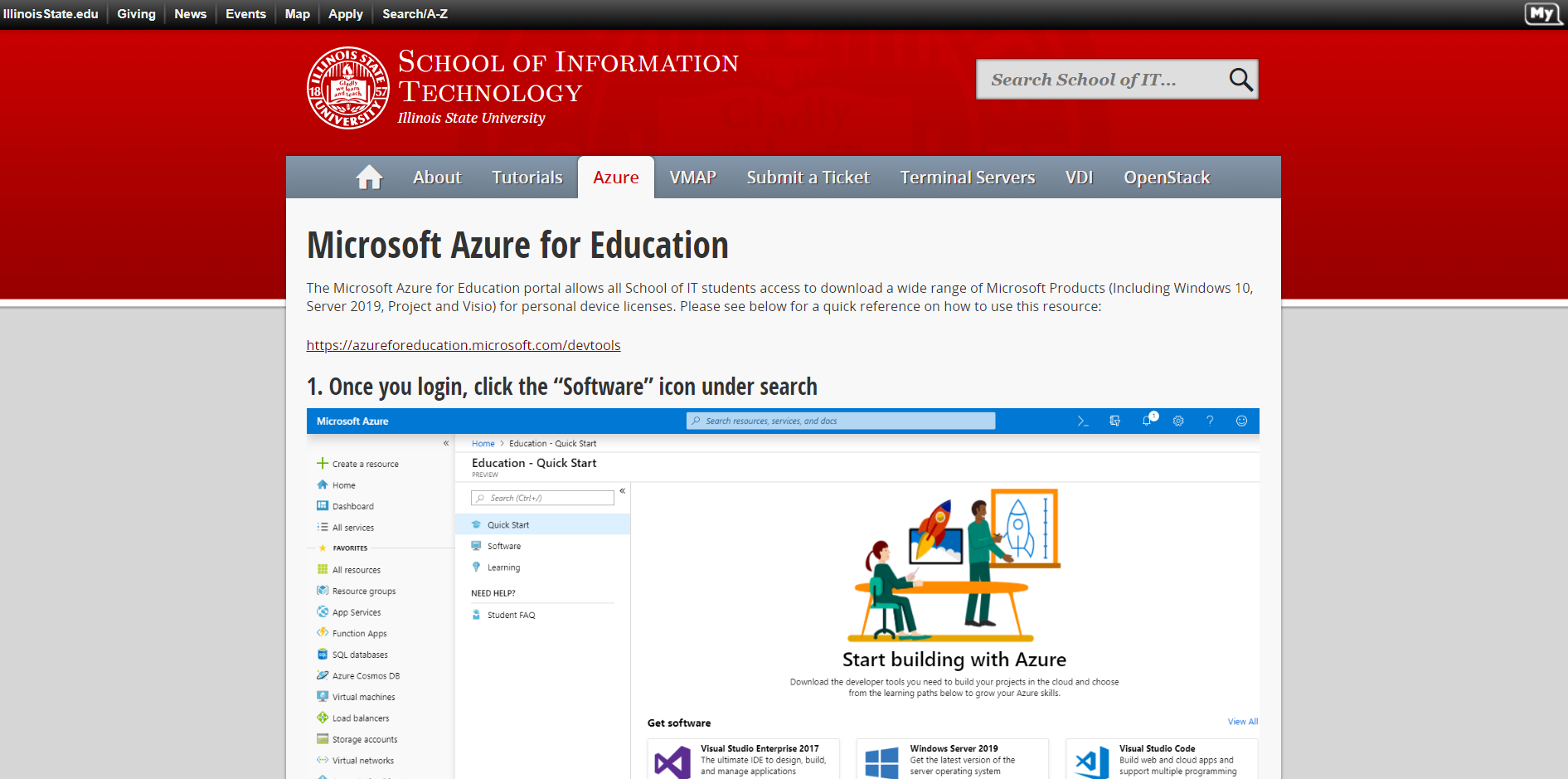
Task: Click the Home breadcrumb link
Action: [x=483, y=444]
